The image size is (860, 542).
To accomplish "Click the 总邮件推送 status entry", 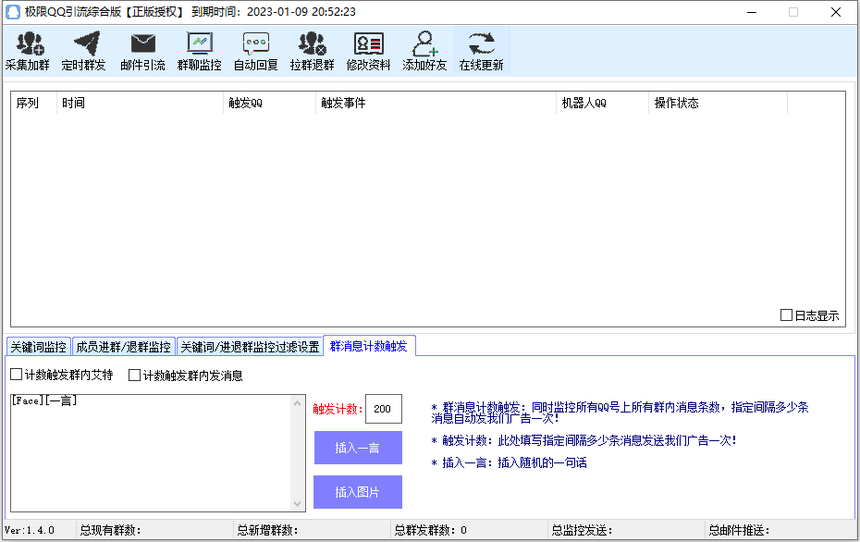I will click(x=739, y=530).
